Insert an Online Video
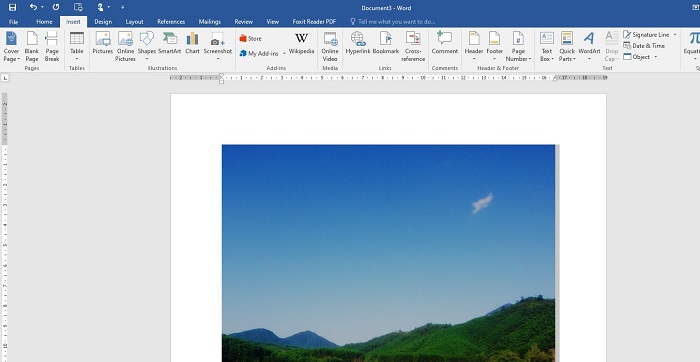 coord(330,46)
